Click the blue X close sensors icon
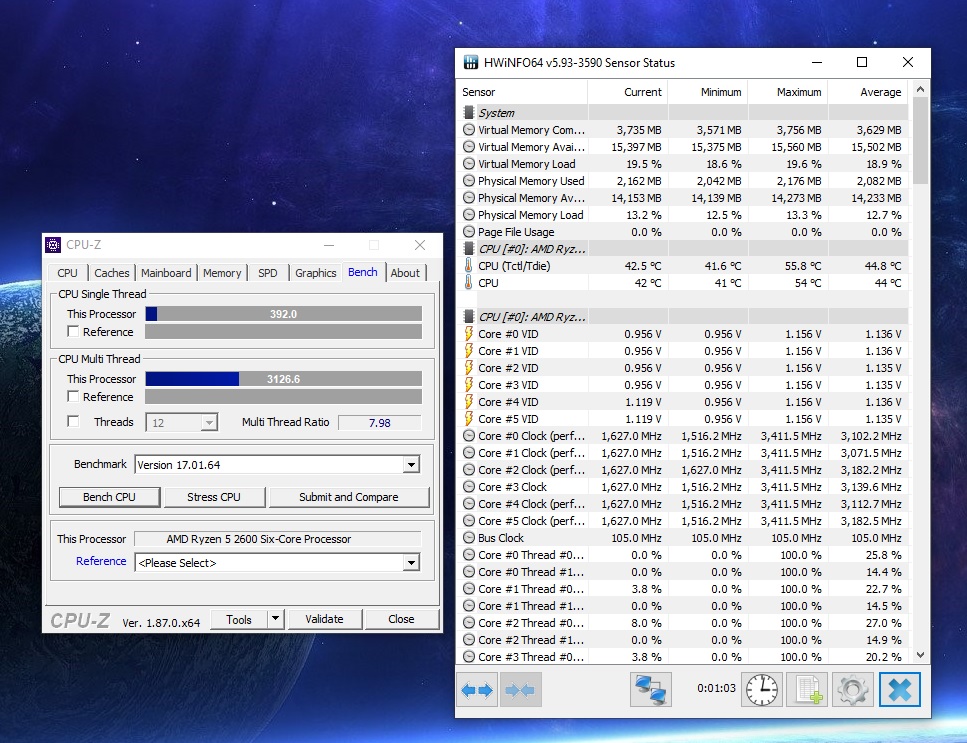This screenshot has width=967, height=743. (900, 689)
